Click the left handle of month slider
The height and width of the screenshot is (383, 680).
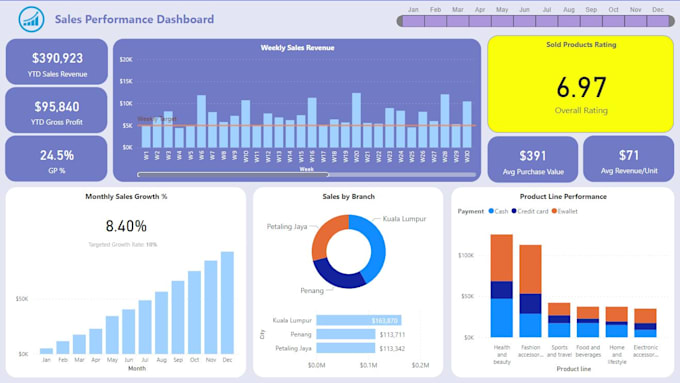pos(400,21)
